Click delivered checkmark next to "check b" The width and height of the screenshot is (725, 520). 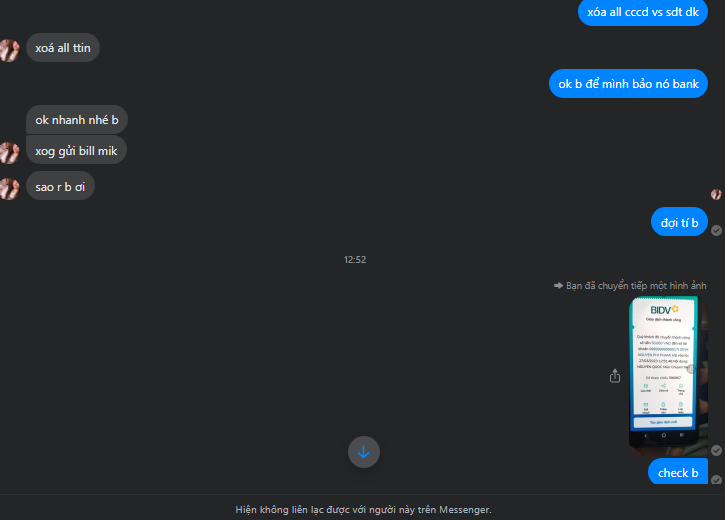pyautogui.click(x=716, y=480)
